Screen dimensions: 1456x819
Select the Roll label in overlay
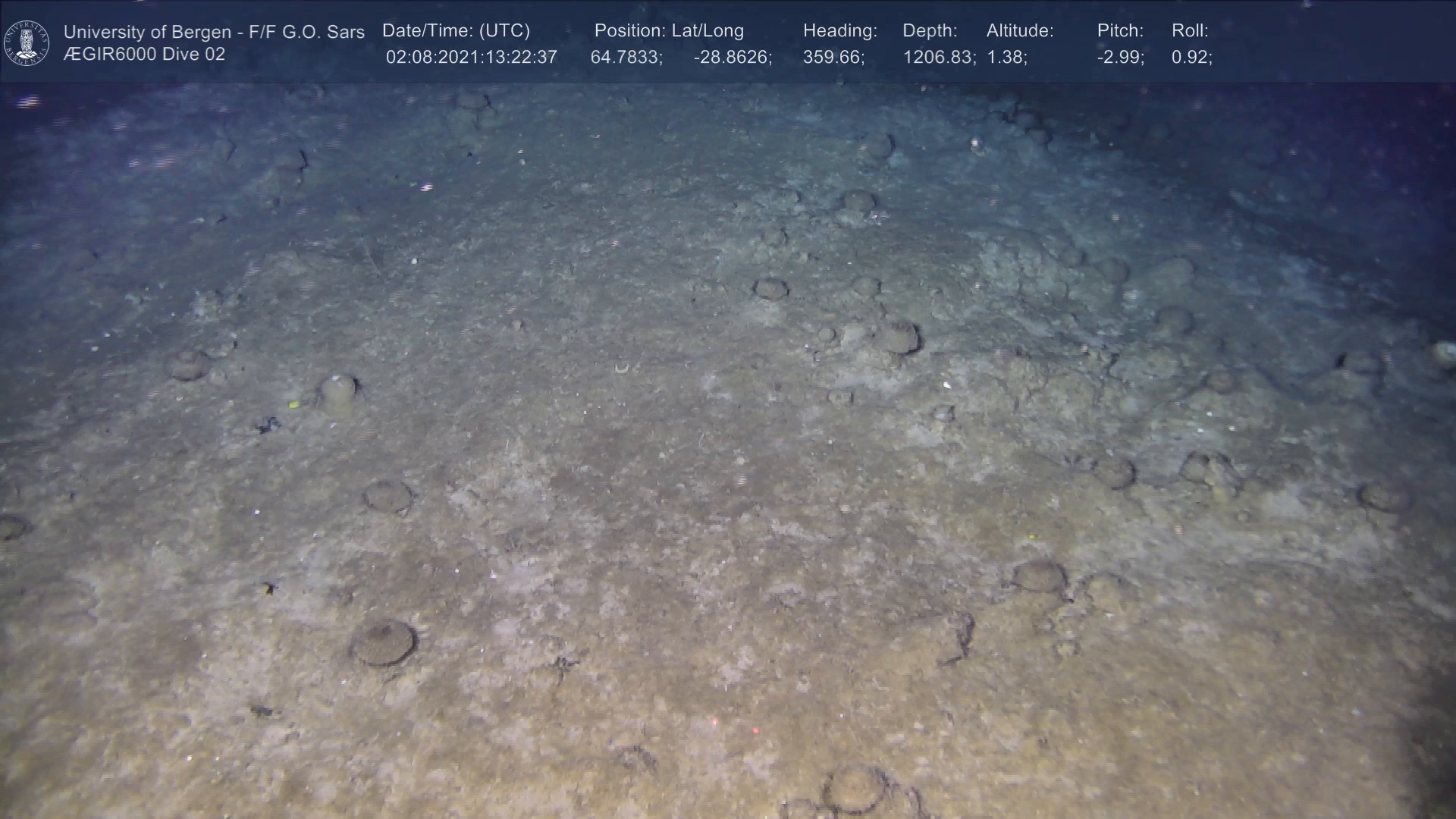tap(1189, 31)
